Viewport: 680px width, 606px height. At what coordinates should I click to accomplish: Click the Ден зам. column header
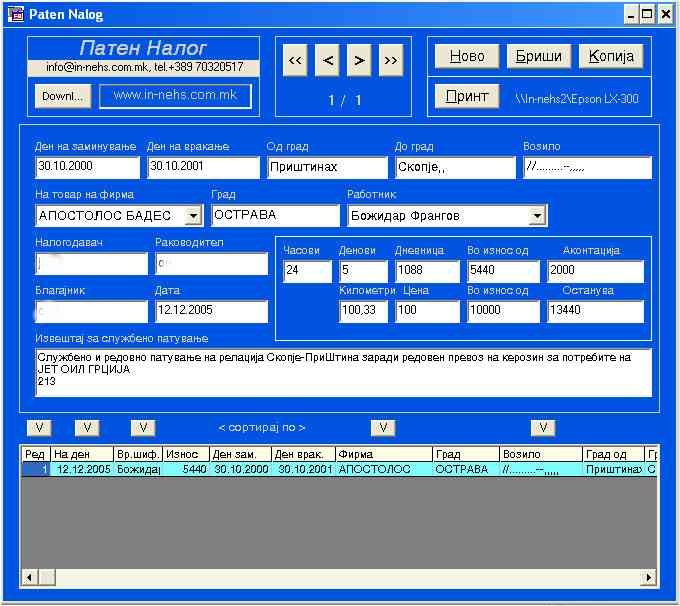[x=241, y=454]
